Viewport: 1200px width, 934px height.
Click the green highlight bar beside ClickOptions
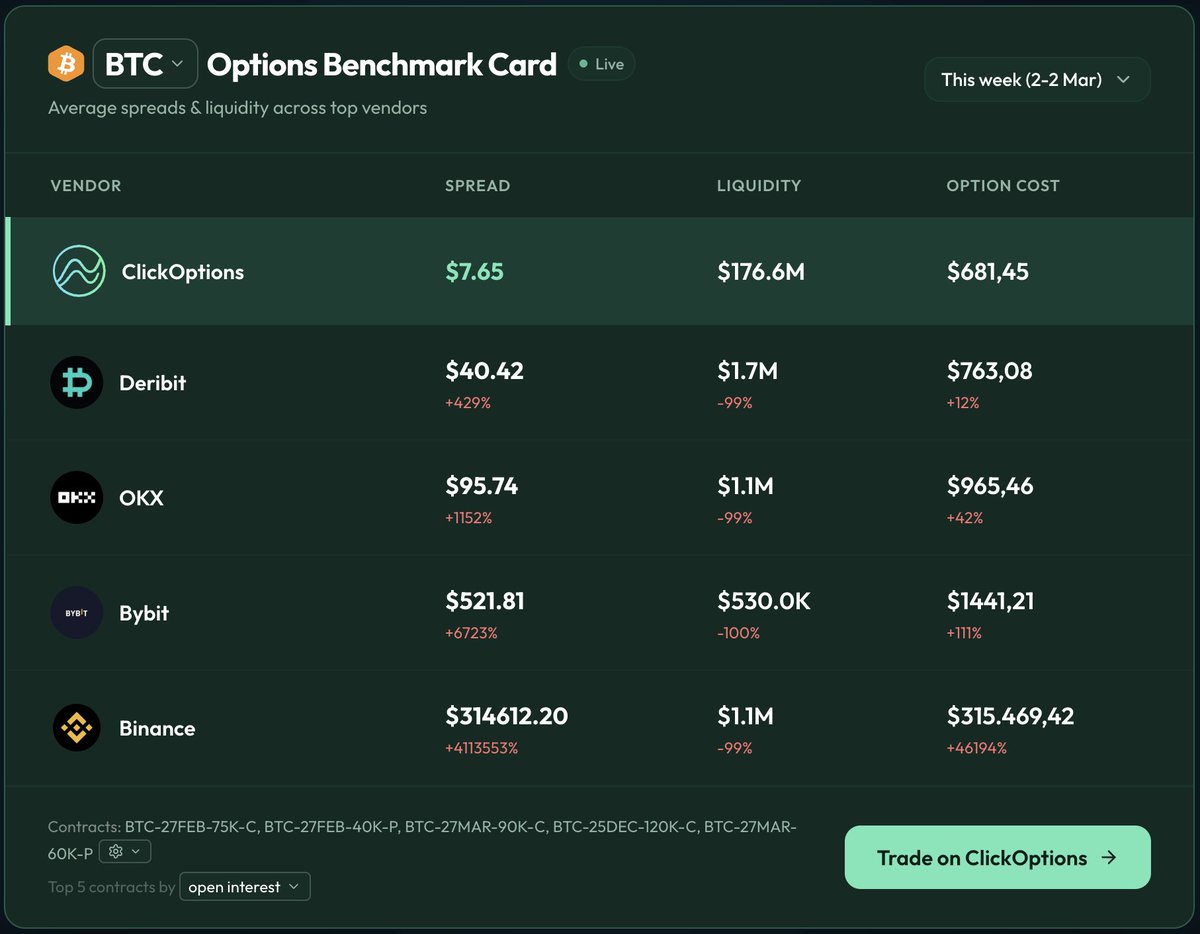coord(7,271)
